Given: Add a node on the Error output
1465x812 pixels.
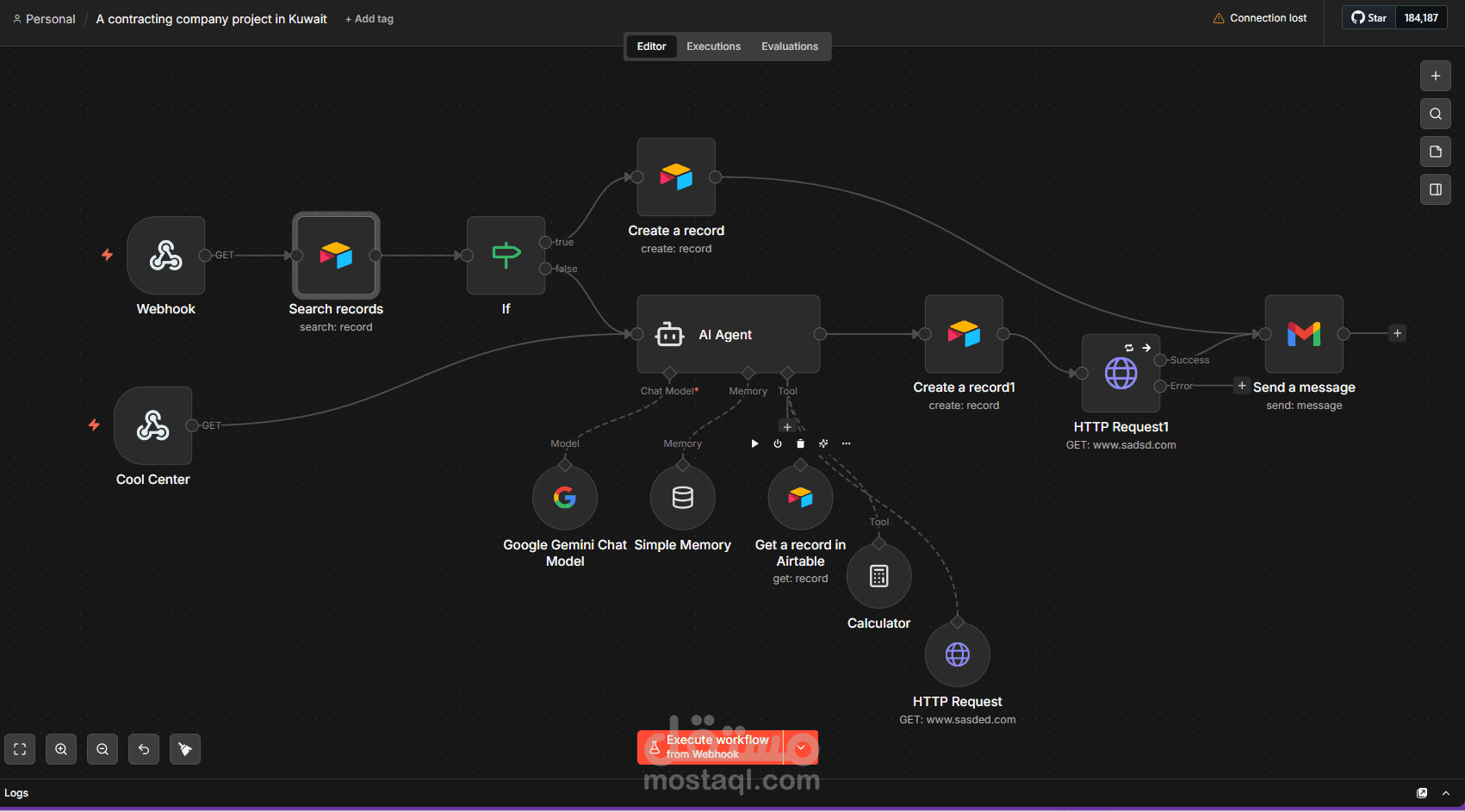Looking at the screenshot, I should tap(1241, 386).
